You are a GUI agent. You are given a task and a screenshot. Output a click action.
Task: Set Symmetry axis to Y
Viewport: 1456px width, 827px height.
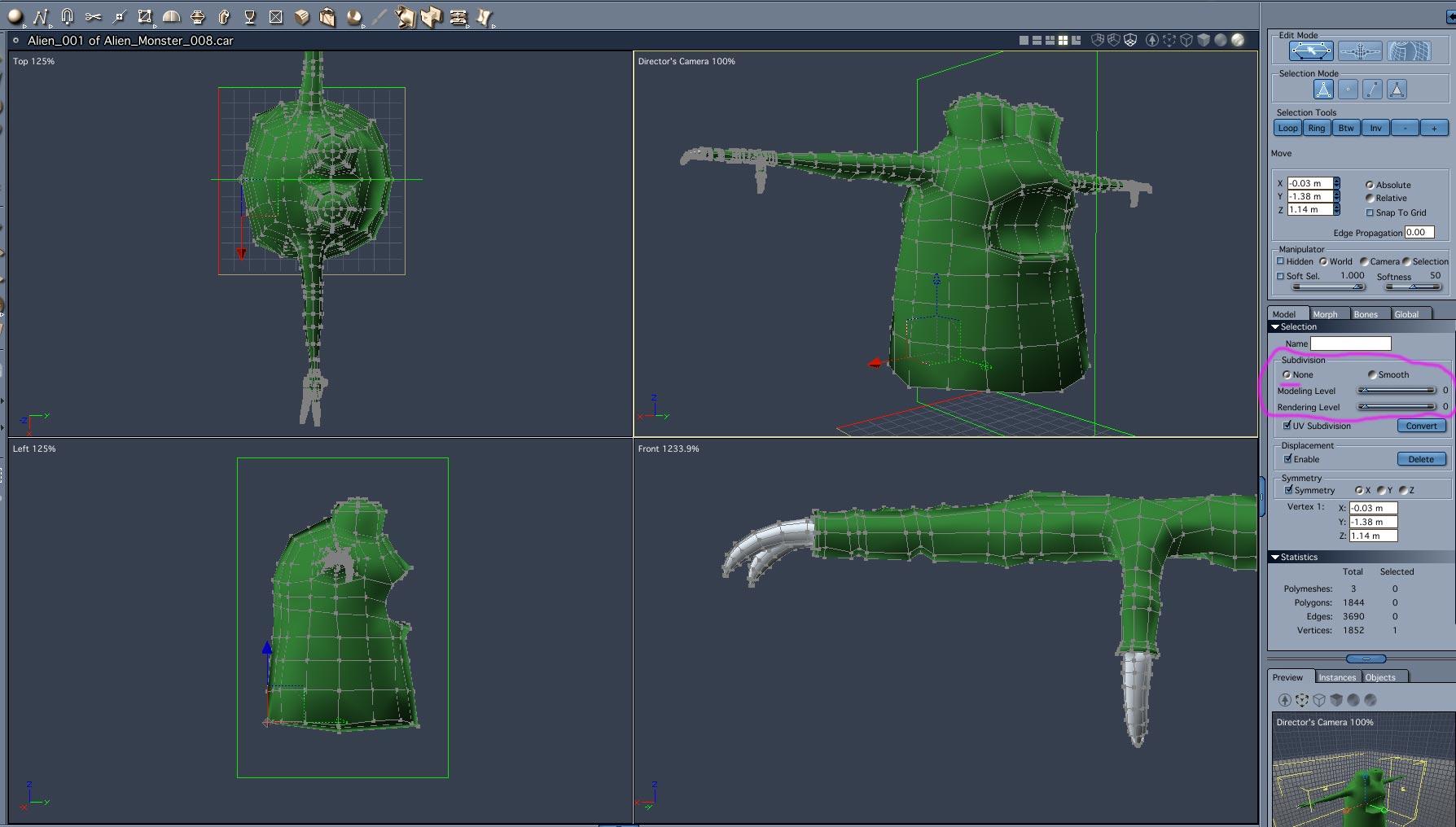[1380, 490]
